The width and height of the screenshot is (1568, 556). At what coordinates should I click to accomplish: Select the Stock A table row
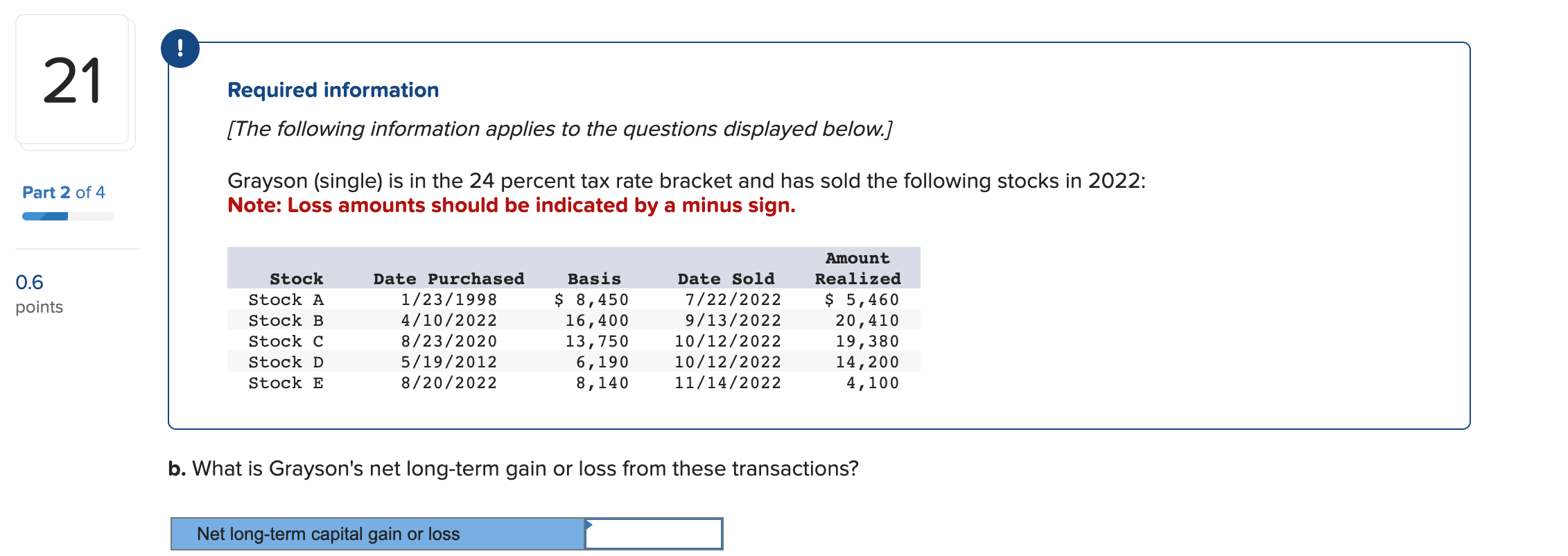coord(574,299)
